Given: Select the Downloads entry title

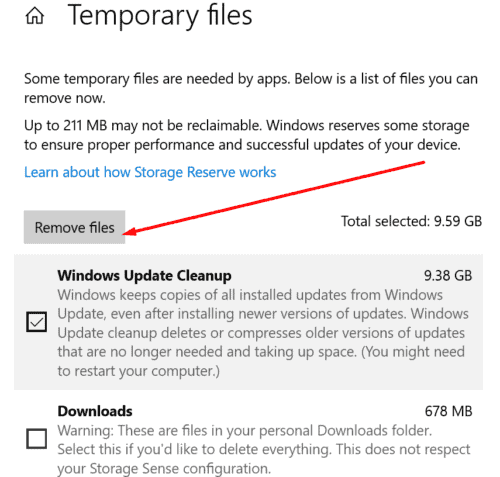Looking at the screenshot, I should 95,411.
